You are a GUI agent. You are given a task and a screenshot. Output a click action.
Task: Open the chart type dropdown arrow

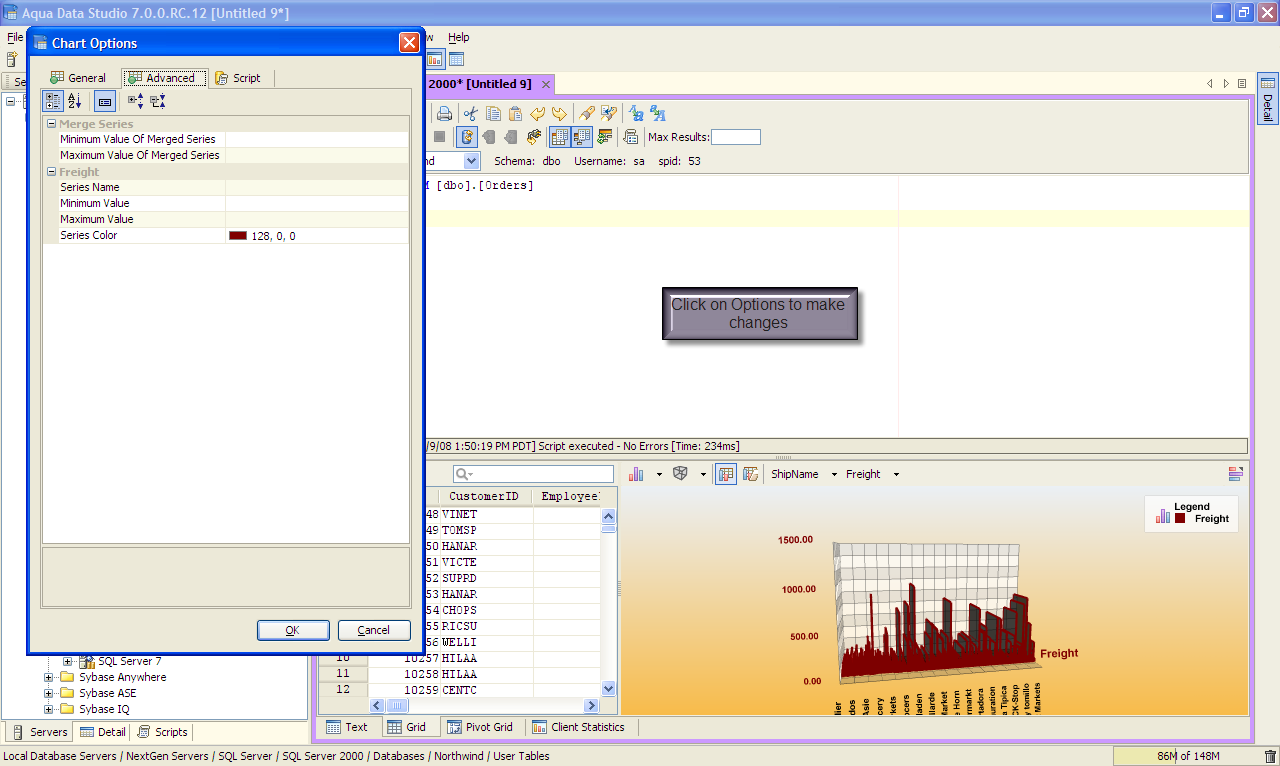(658, 474)
